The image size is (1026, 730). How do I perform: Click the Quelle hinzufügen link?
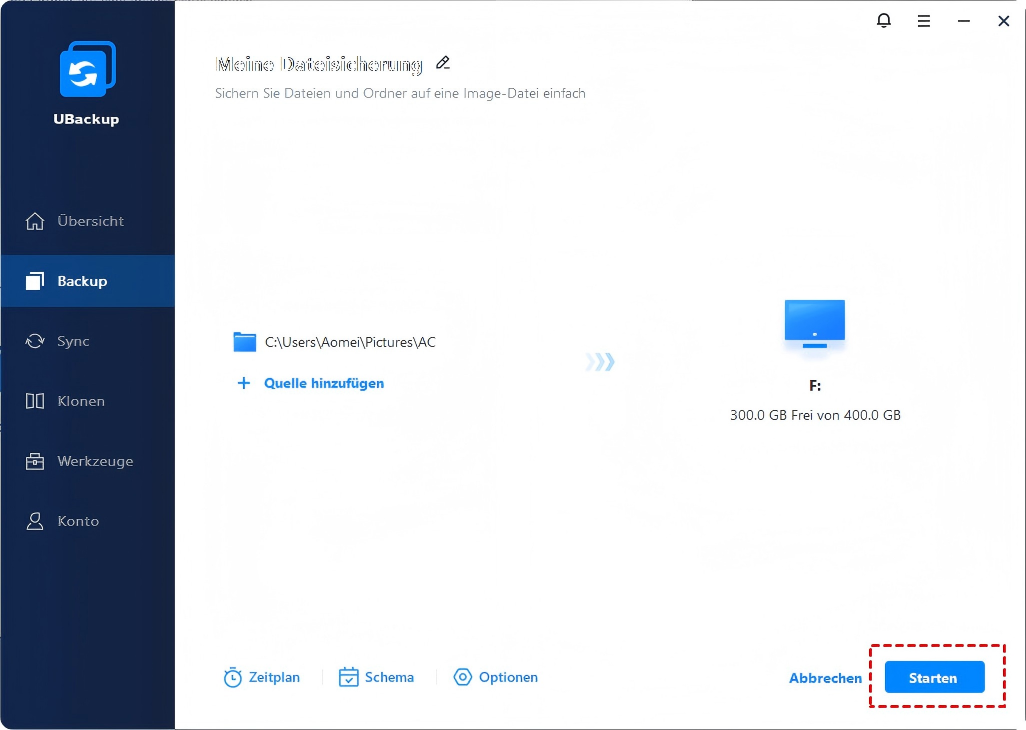click(x=324, y=383)
